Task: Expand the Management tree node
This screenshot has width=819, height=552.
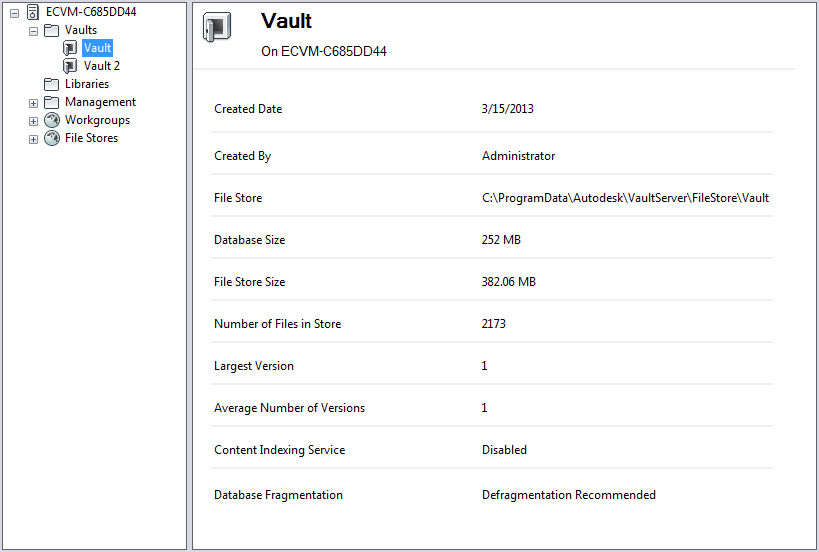Action: [33, 103]
